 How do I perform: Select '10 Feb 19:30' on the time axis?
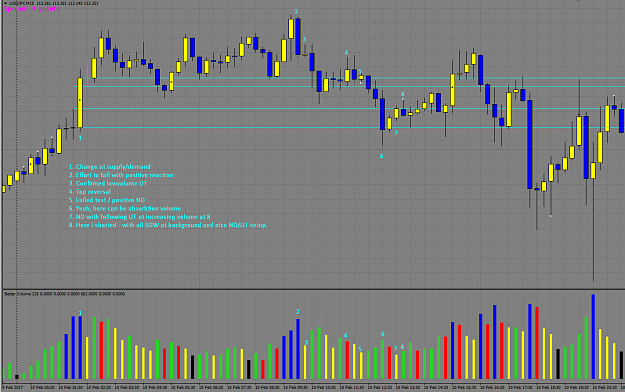pyautogui.click(x=577, y=387)
